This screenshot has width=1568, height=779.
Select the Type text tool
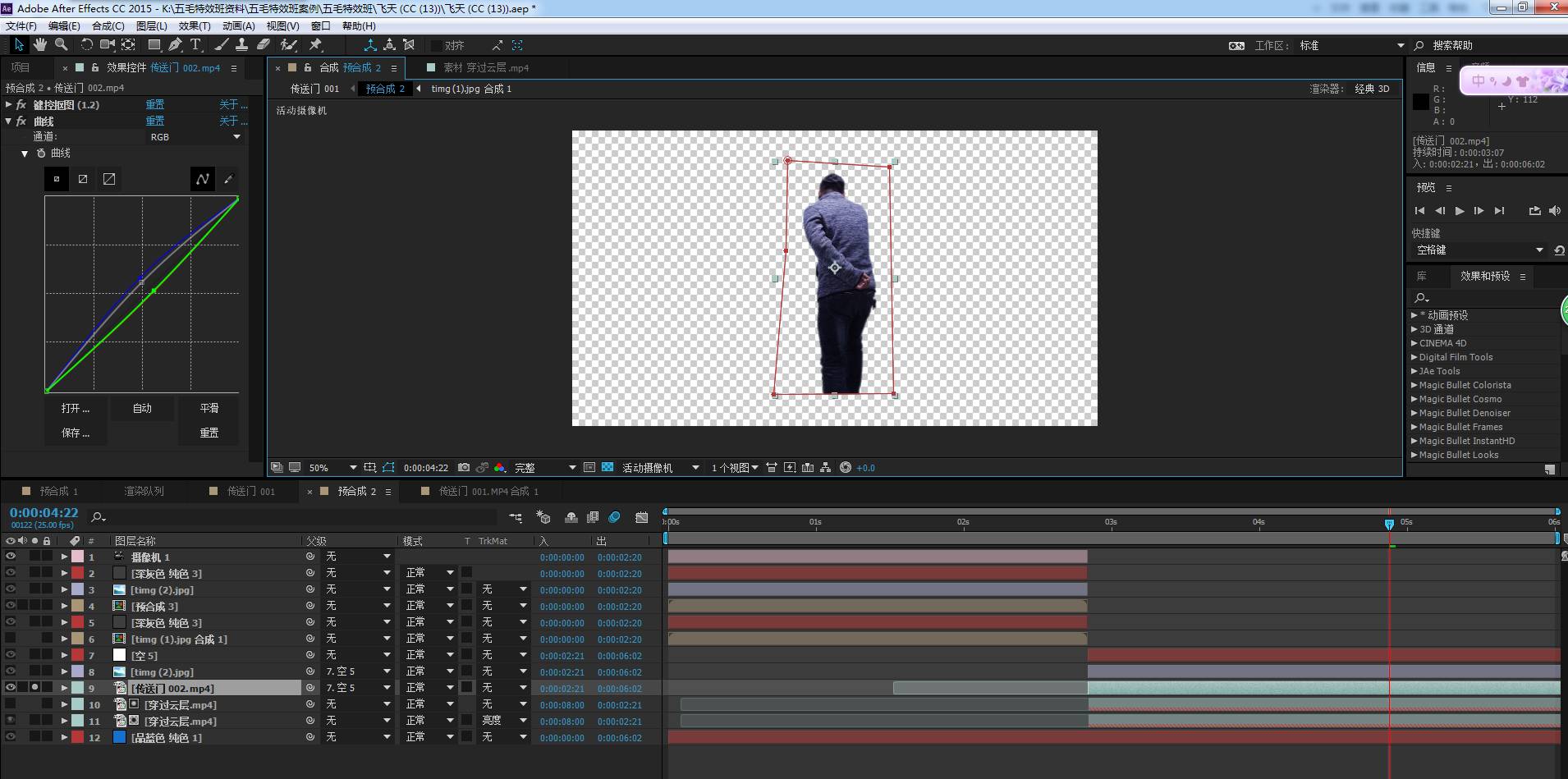pyautogui.click(x=195, y=45)
